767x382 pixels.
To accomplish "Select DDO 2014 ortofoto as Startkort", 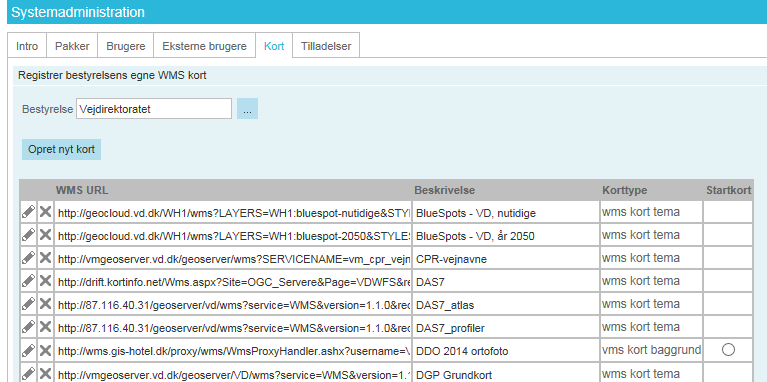I will [728, 349].
